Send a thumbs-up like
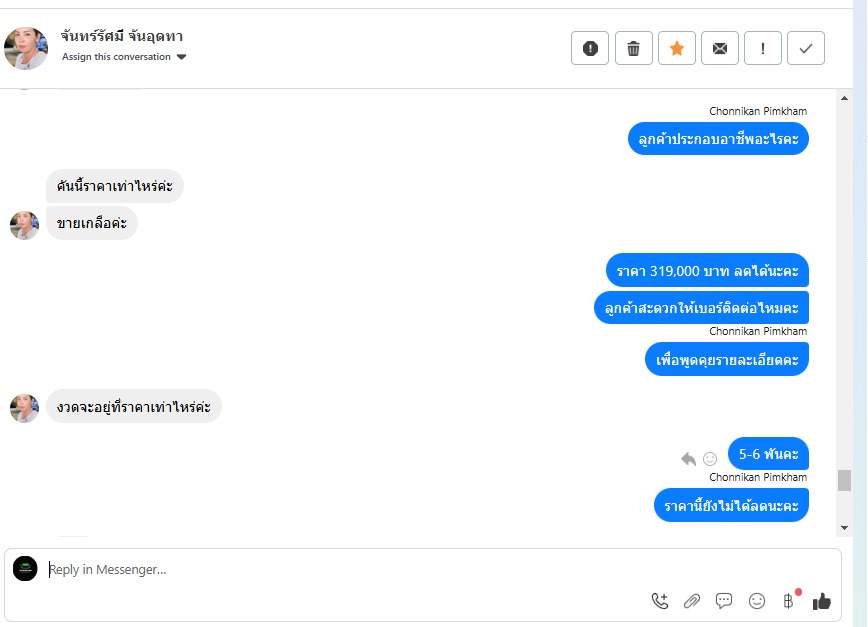The width and height of the screenshot is (868, 627). pos(822,601)
